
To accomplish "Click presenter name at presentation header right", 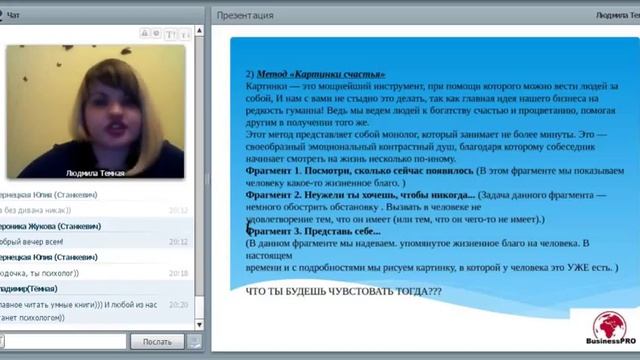I will coord(618,15).
